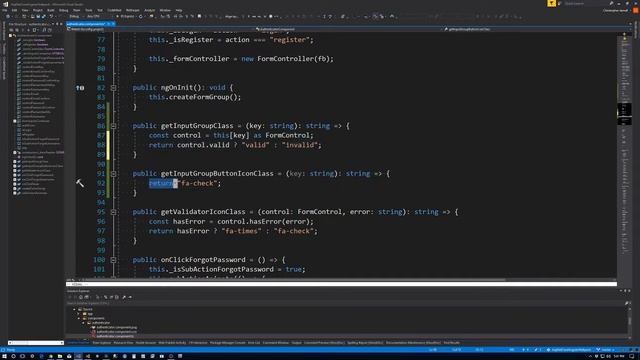Collapse getInputGroupClass block at line 86
This screenshot has width=640, height=360.
[x=113, y=126]
